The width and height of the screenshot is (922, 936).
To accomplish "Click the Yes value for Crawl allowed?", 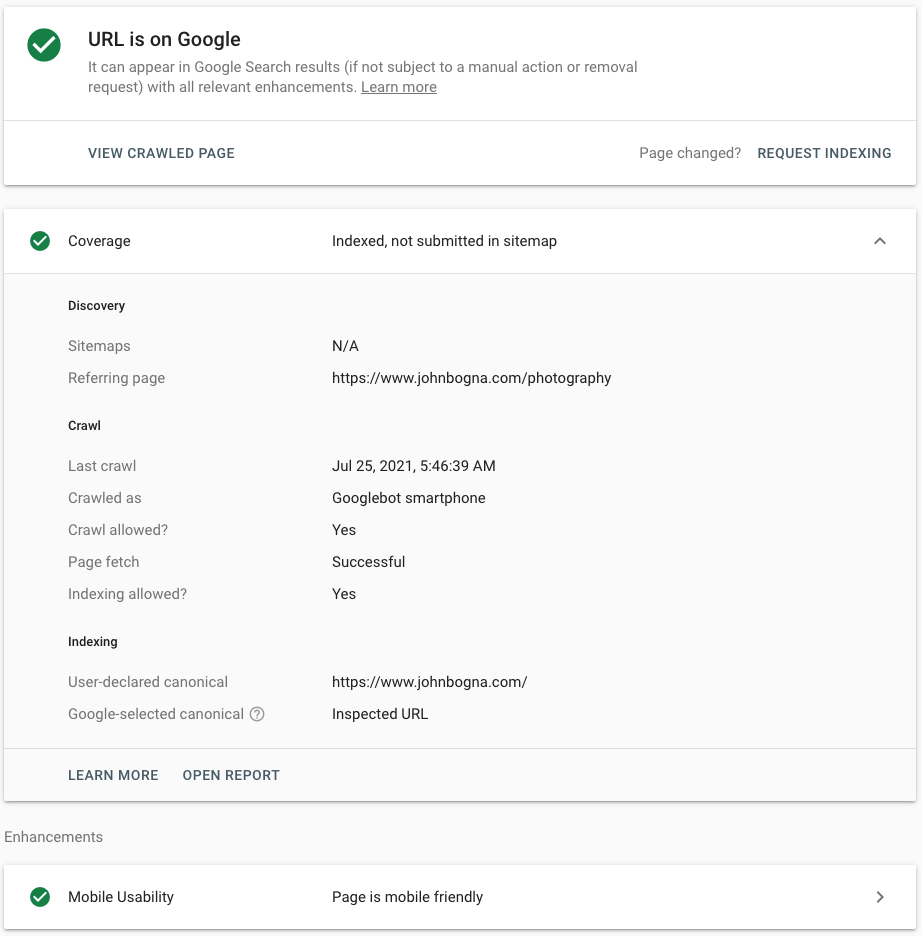I will 344,530.
